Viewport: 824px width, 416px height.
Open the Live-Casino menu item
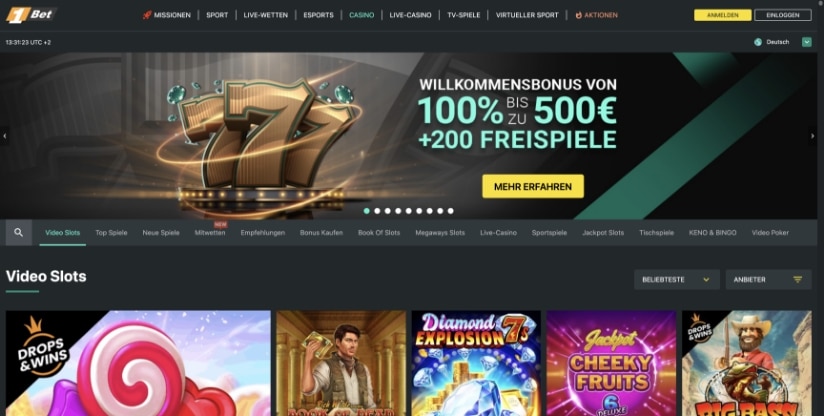point(410,15)
